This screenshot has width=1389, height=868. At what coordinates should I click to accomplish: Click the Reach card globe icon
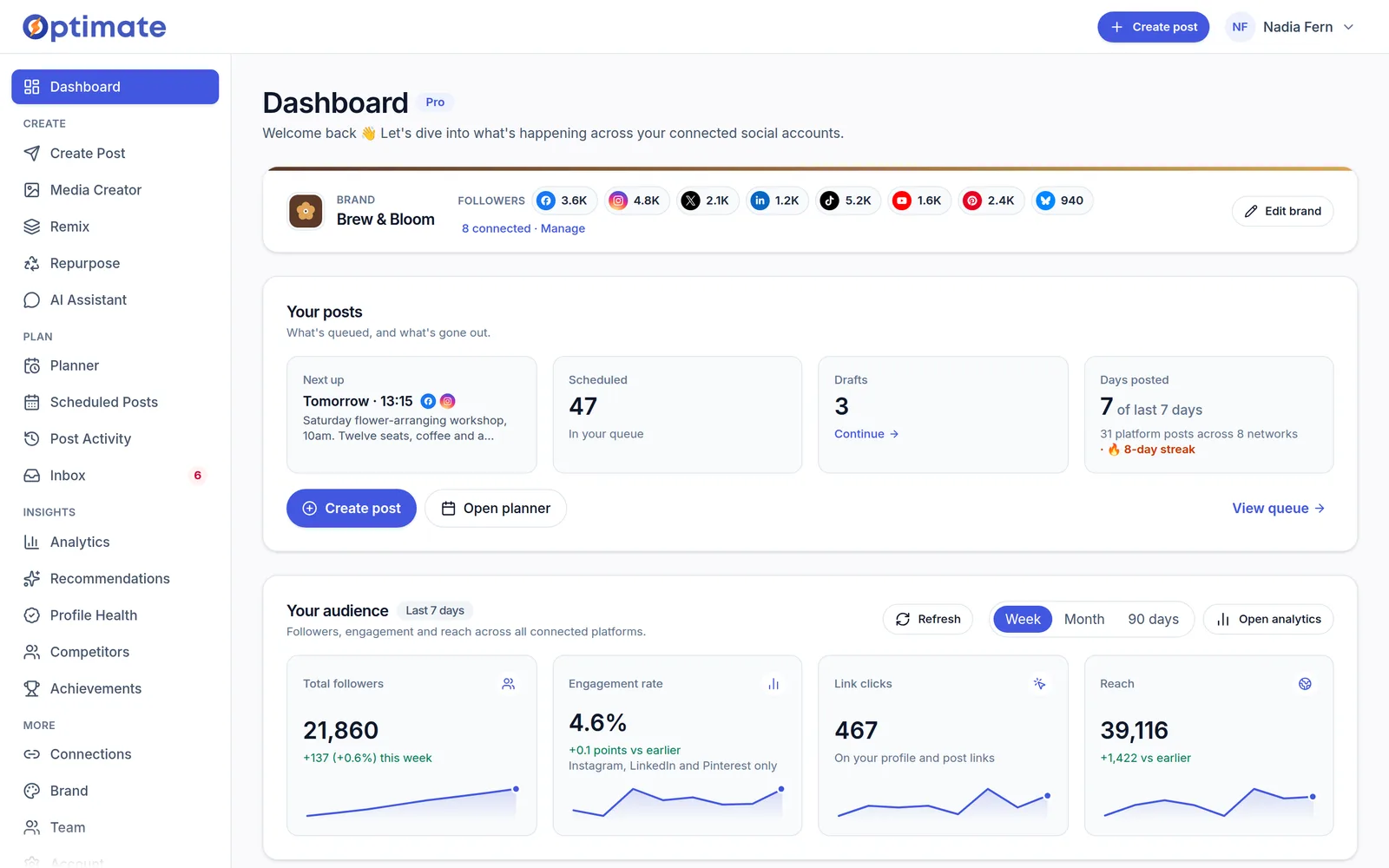[1305, 684]
